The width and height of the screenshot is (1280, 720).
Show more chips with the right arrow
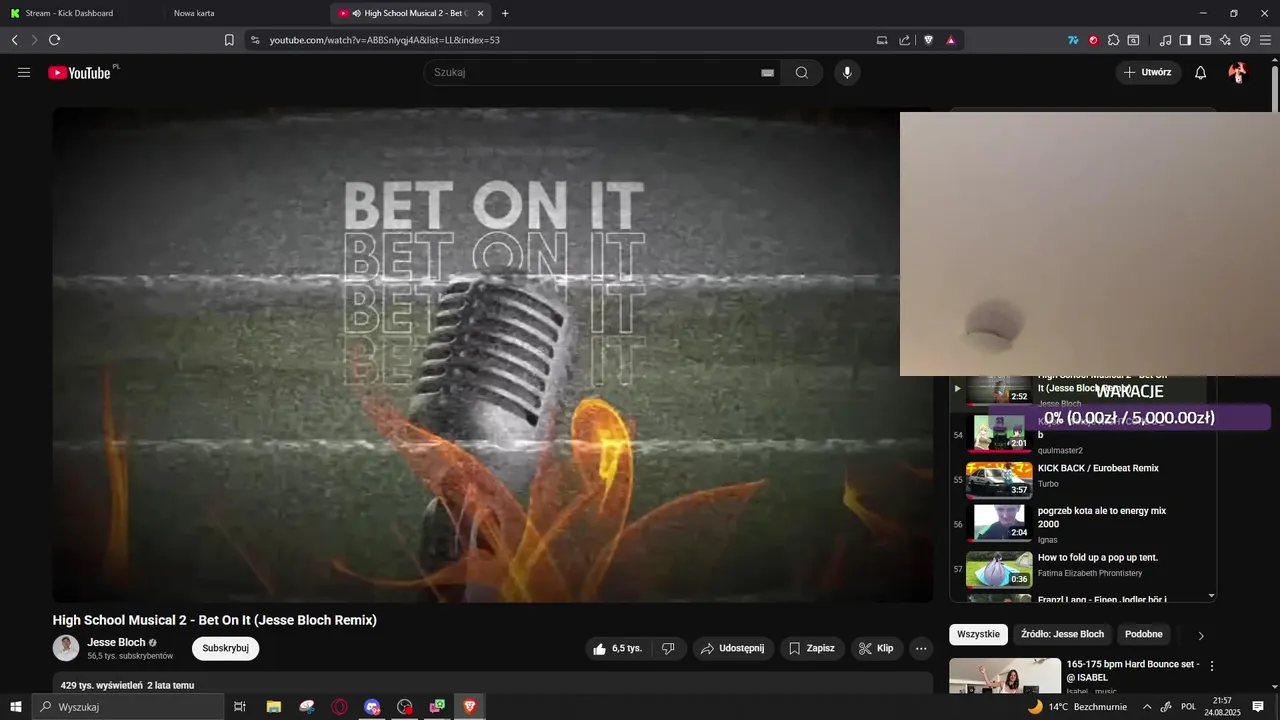click(x=1201, y=635)
